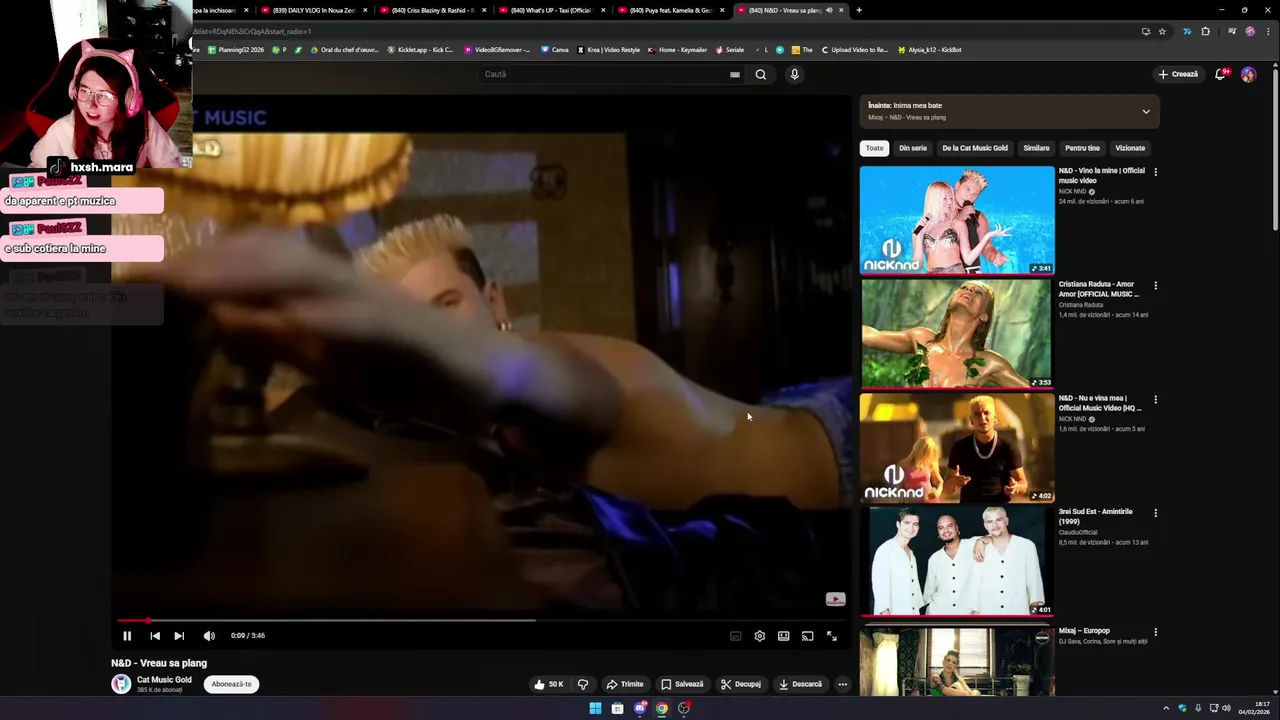
Task: Cast the video to a TV
Action: click(x=808, y=636)
